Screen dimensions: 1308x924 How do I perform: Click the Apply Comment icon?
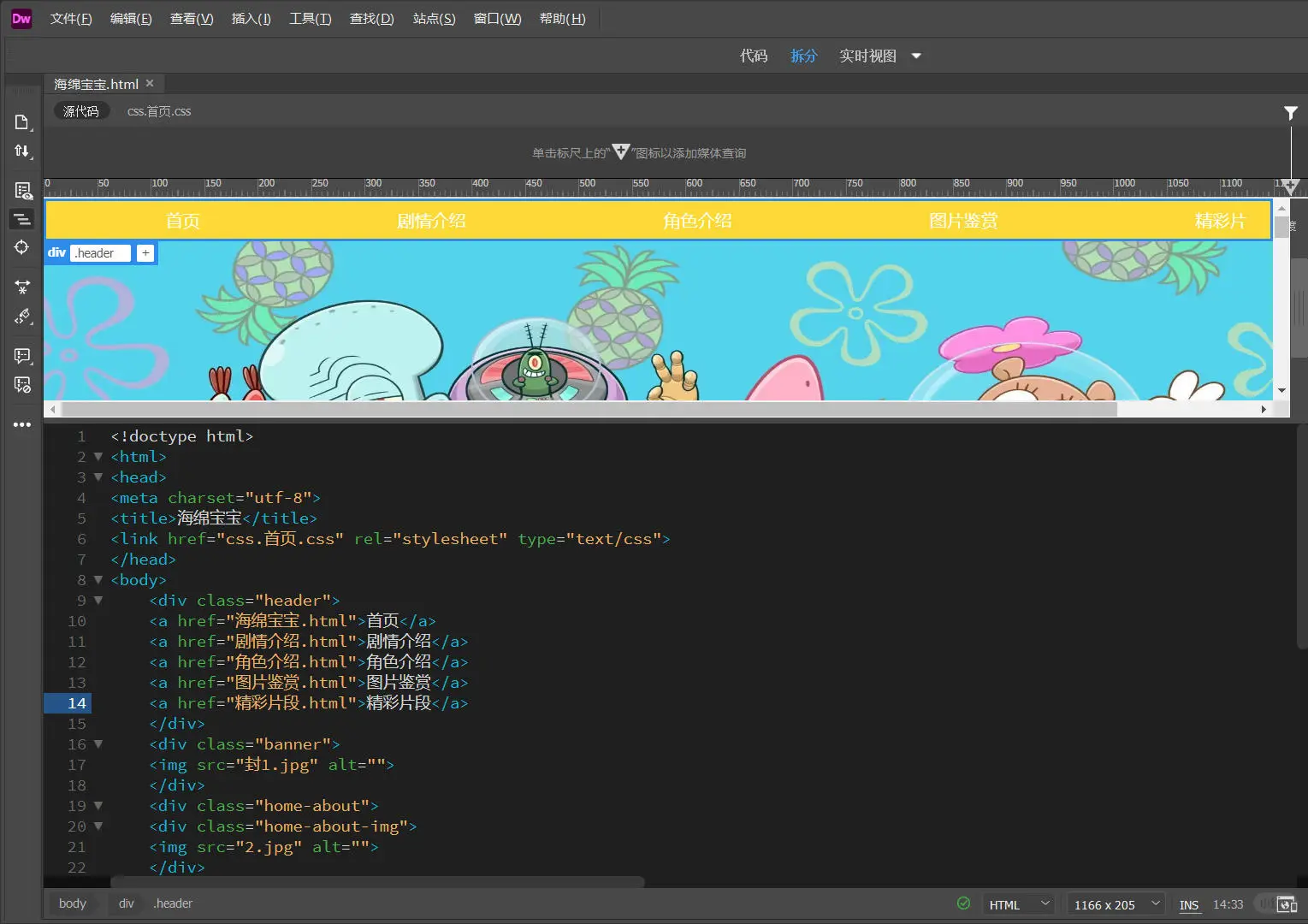(22, 356)
